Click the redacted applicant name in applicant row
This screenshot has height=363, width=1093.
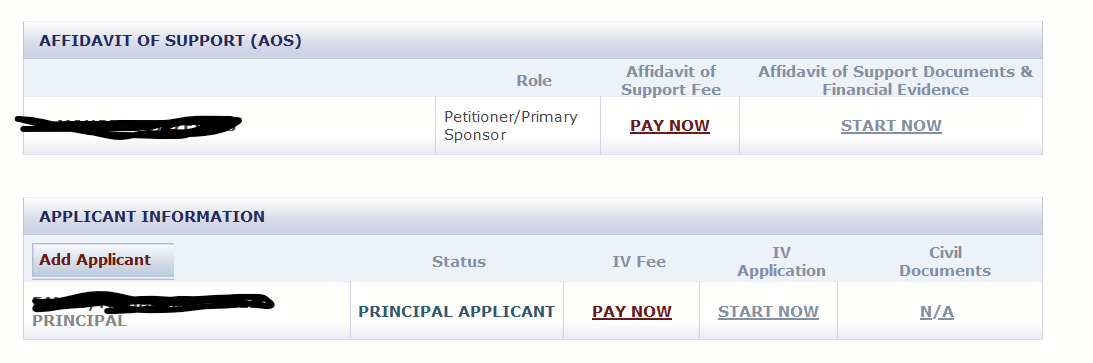[x=153, y=302]
